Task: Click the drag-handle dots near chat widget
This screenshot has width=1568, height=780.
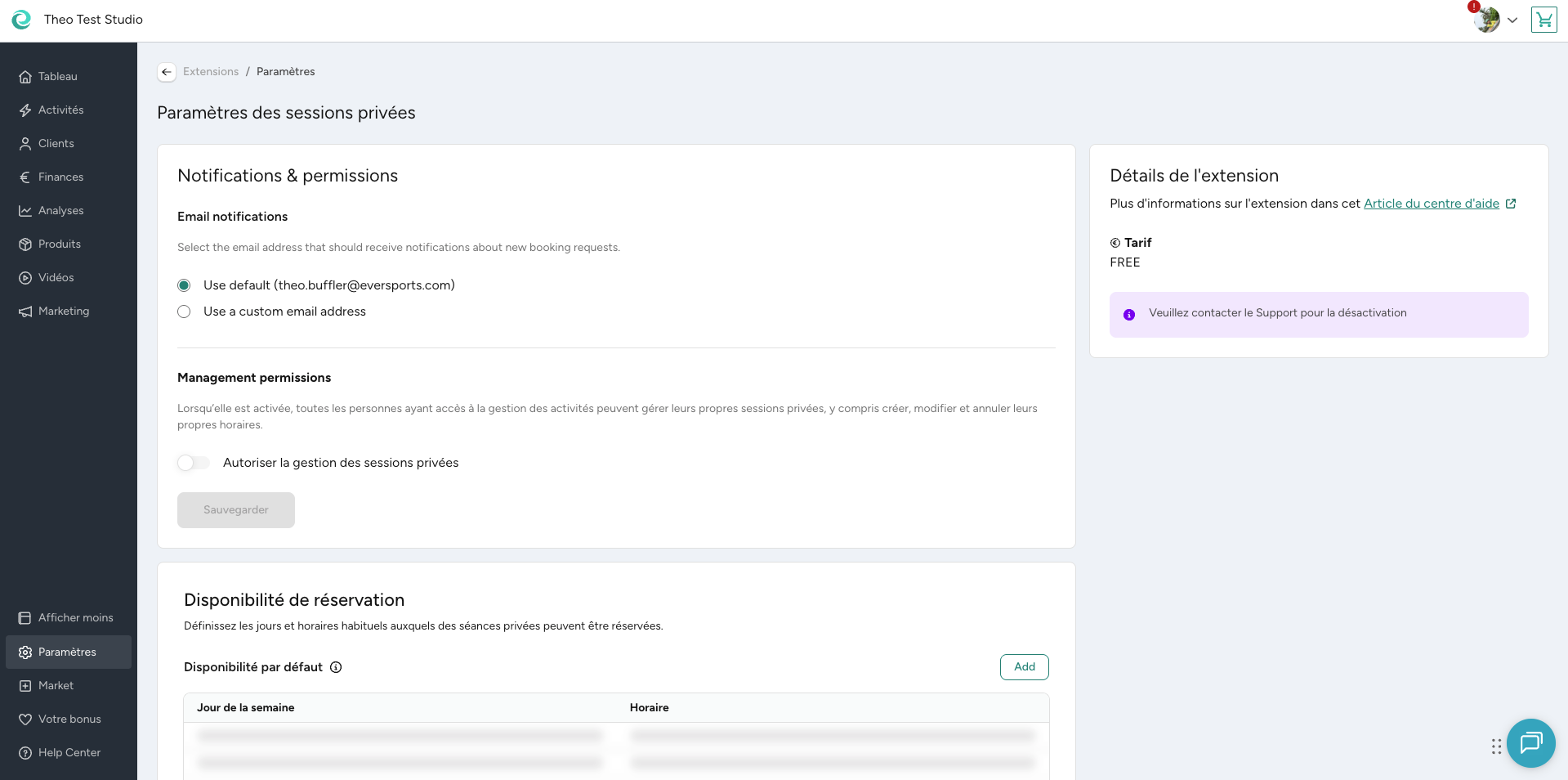Action: [1496, 746]
